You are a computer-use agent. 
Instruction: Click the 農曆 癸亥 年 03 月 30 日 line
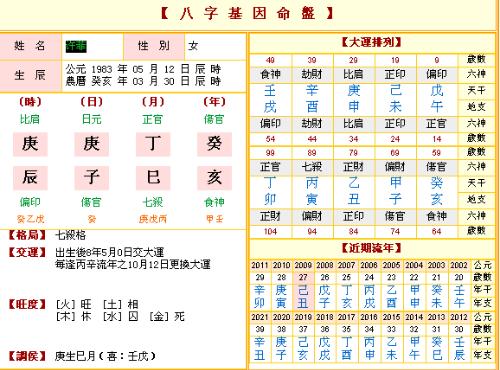click(143, 81)
